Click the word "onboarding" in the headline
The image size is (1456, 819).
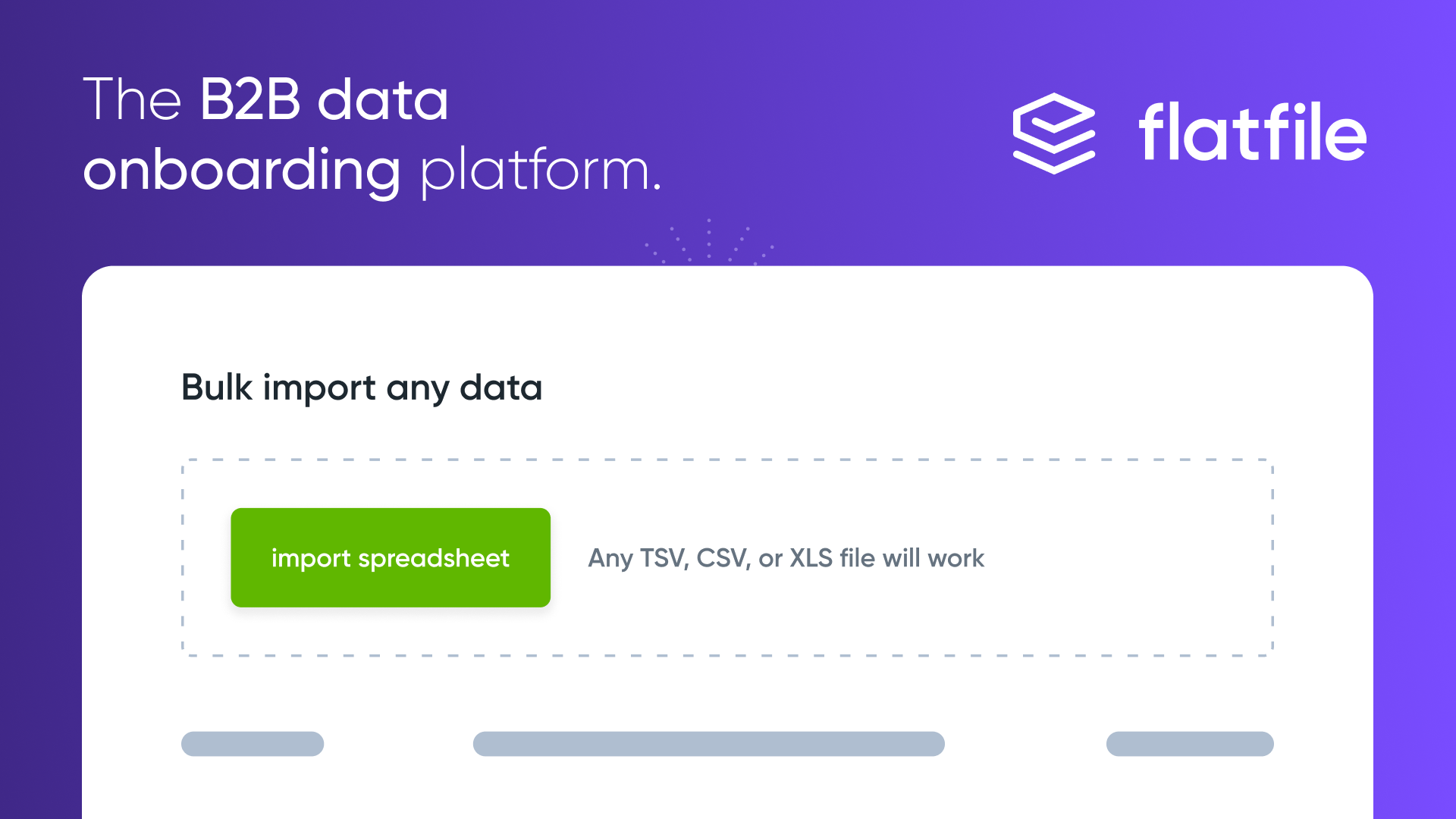tap(242, 171)
